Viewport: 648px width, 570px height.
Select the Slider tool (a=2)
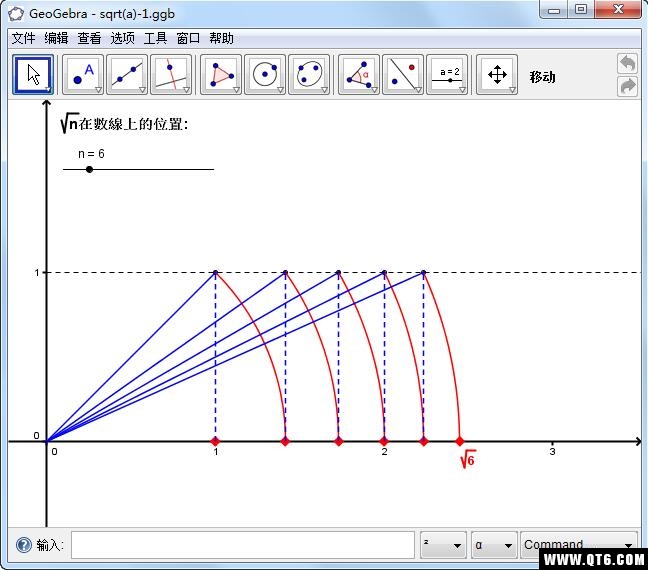pyautogui.click(x=447, y=75)
